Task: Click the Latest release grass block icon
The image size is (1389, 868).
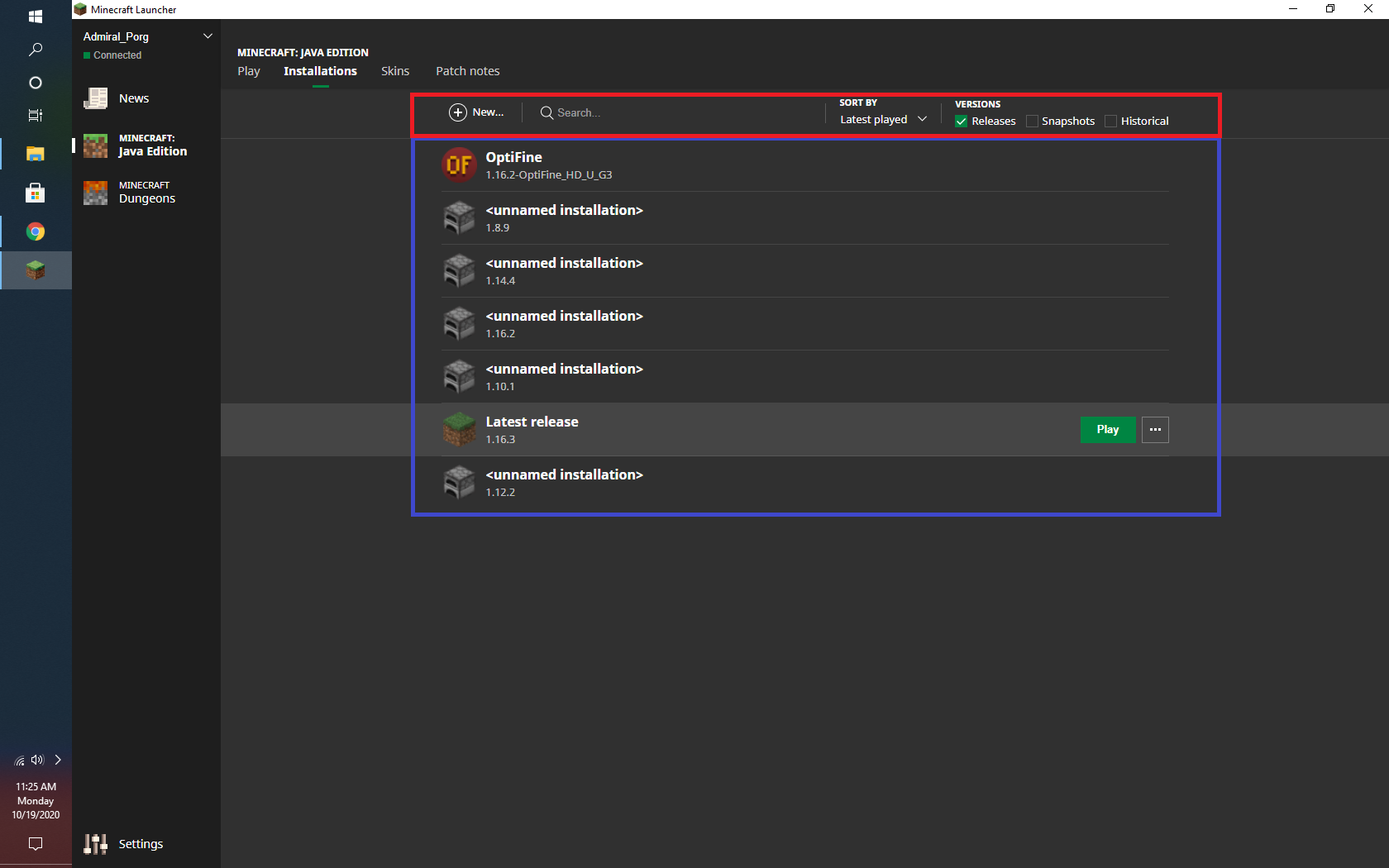Action: [x=460, y=429]
